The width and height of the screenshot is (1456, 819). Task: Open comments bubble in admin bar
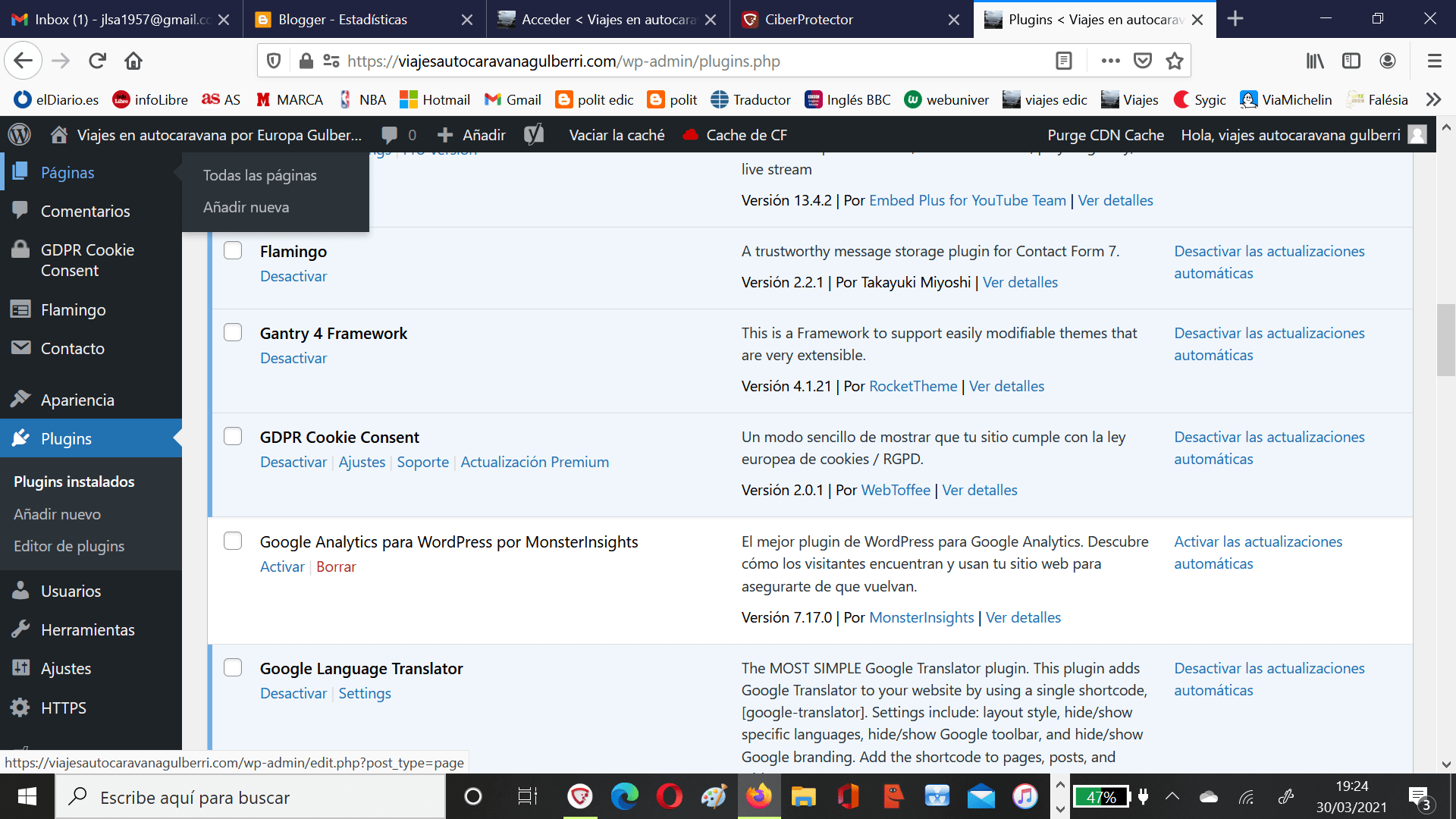tap(389, 135)
